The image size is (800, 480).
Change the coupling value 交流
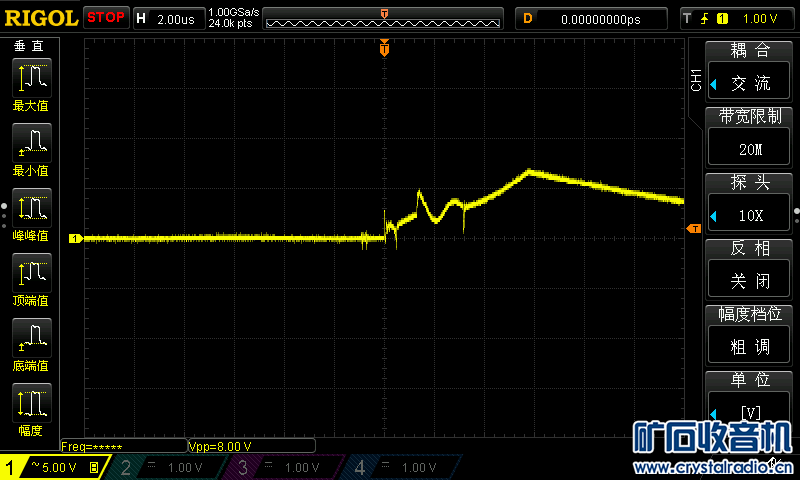(749, 82)
